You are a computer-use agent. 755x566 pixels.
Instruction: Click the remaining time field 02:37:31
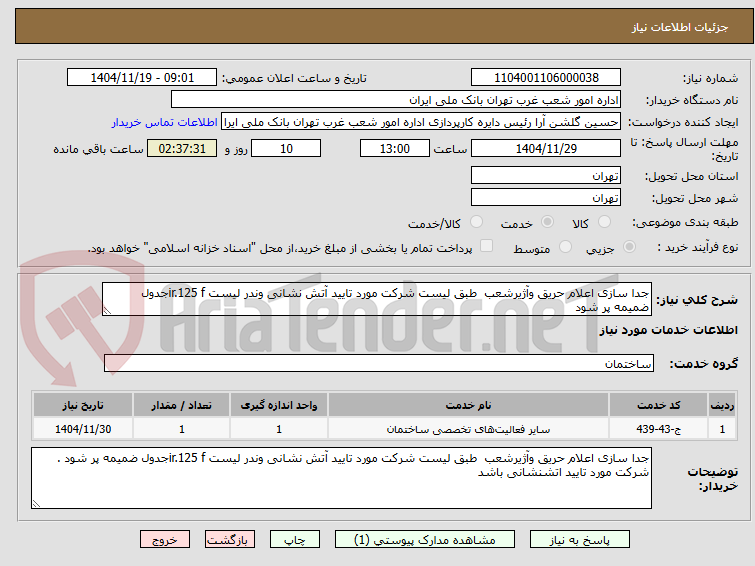tap(182, 148)
